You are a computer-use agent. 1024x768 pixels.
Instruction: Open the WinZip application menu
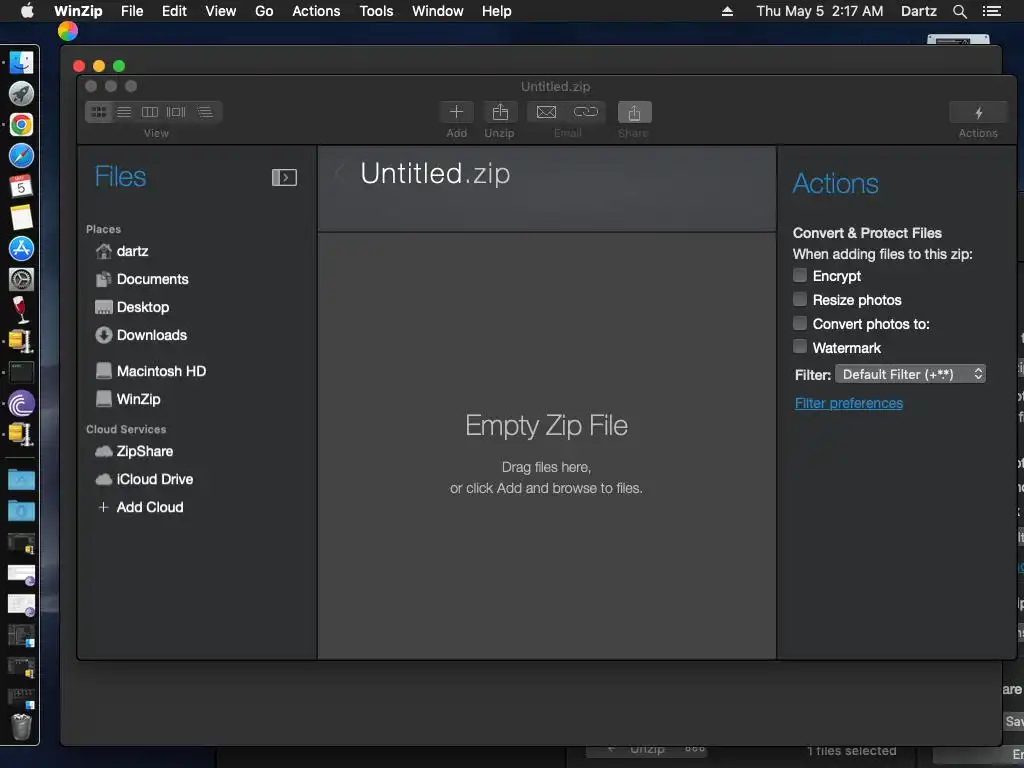coord(78,11)
